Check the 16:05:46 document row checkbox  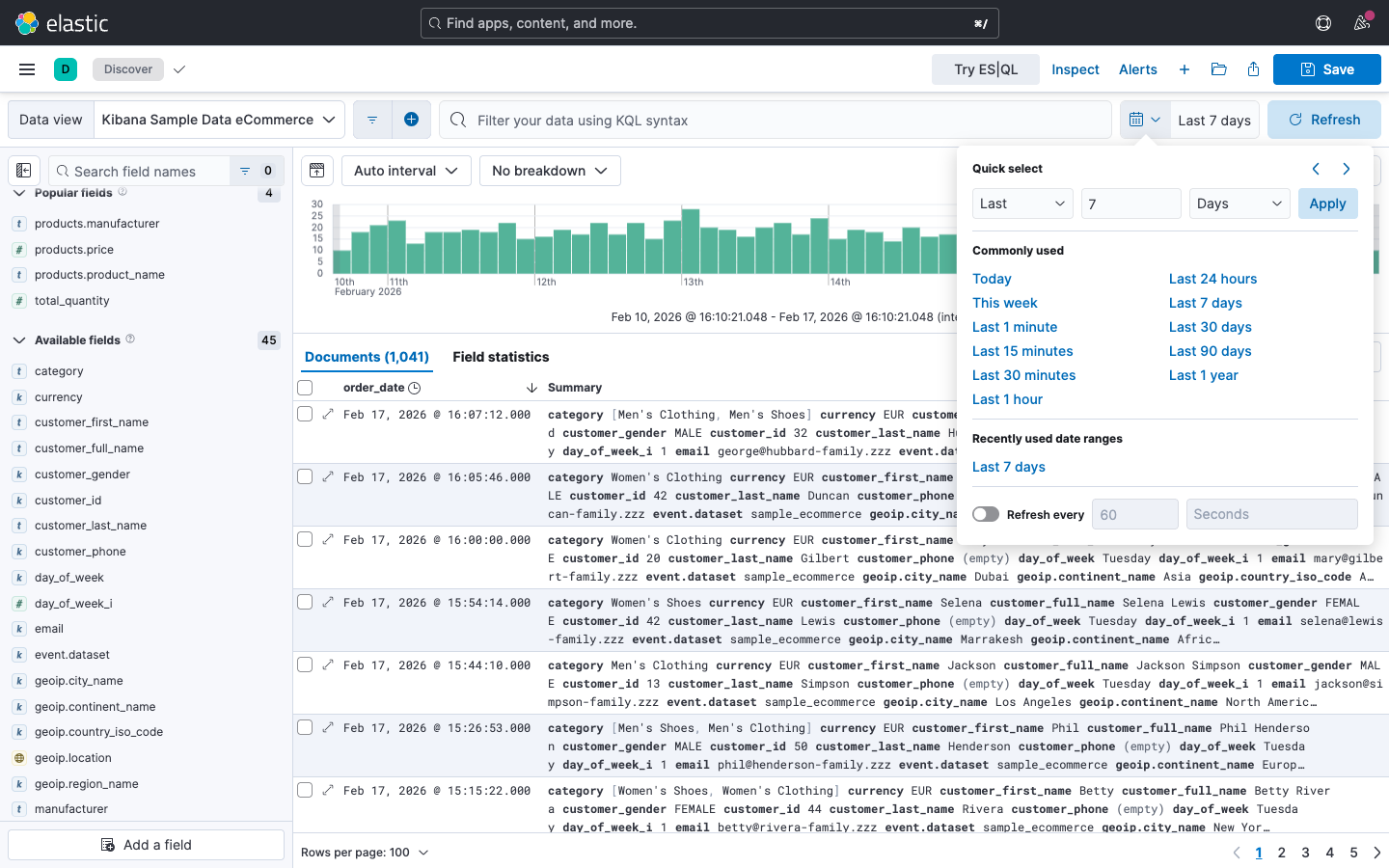click(x=305, y=476)
